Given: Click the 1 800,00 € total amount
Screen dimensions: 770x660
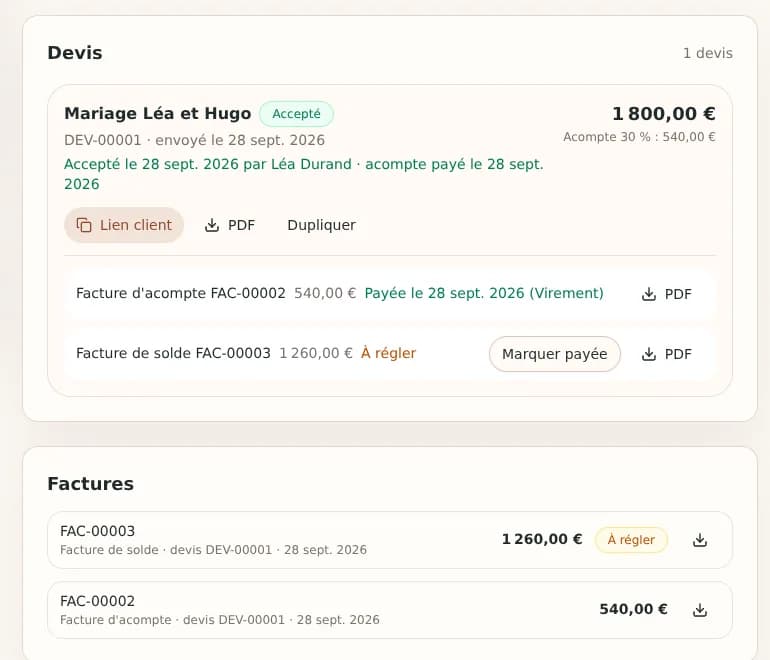Looking at the screenshot, I should [x=663, y=113].
